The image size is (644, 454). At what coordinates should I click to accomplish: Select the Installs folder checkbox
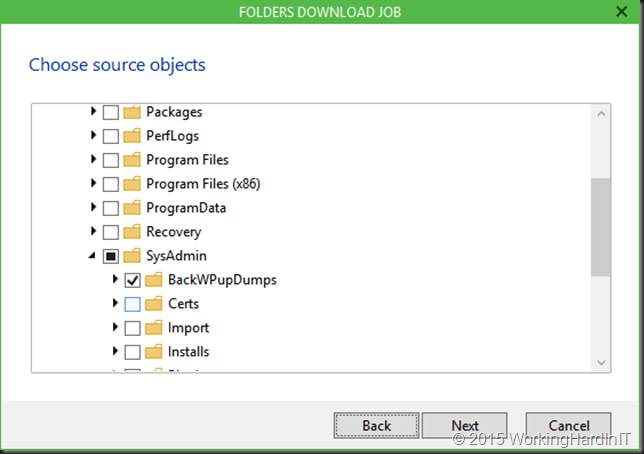(x=132, y=352)
